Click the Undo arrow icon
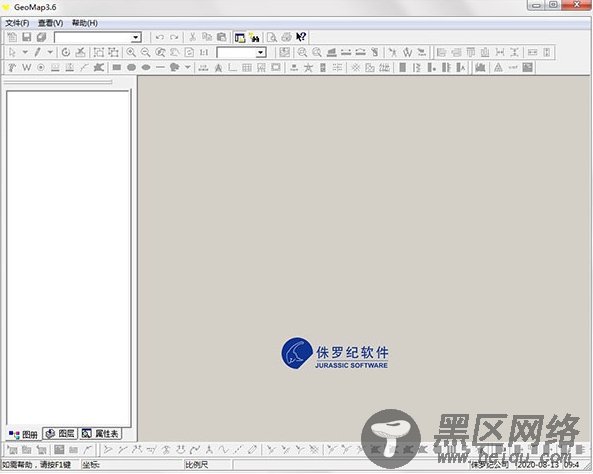 pyautogui.click(x=160, y=37)
